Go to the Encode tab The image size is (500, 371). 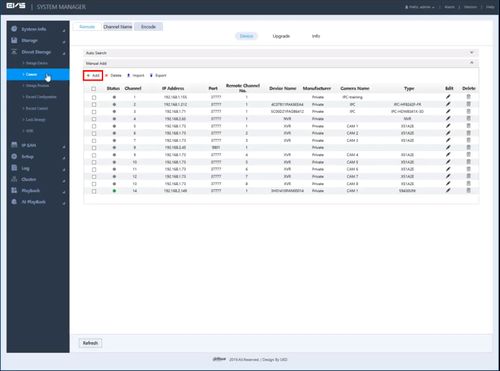point(148,27)
